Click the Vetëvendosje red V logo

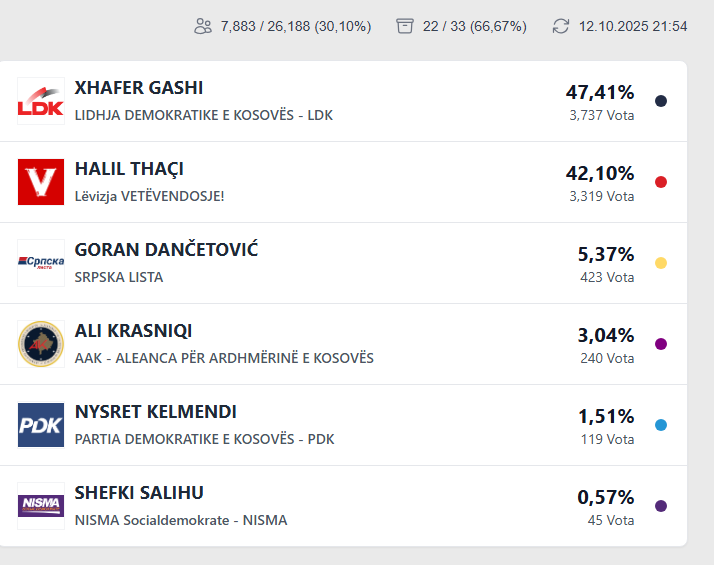41,182
